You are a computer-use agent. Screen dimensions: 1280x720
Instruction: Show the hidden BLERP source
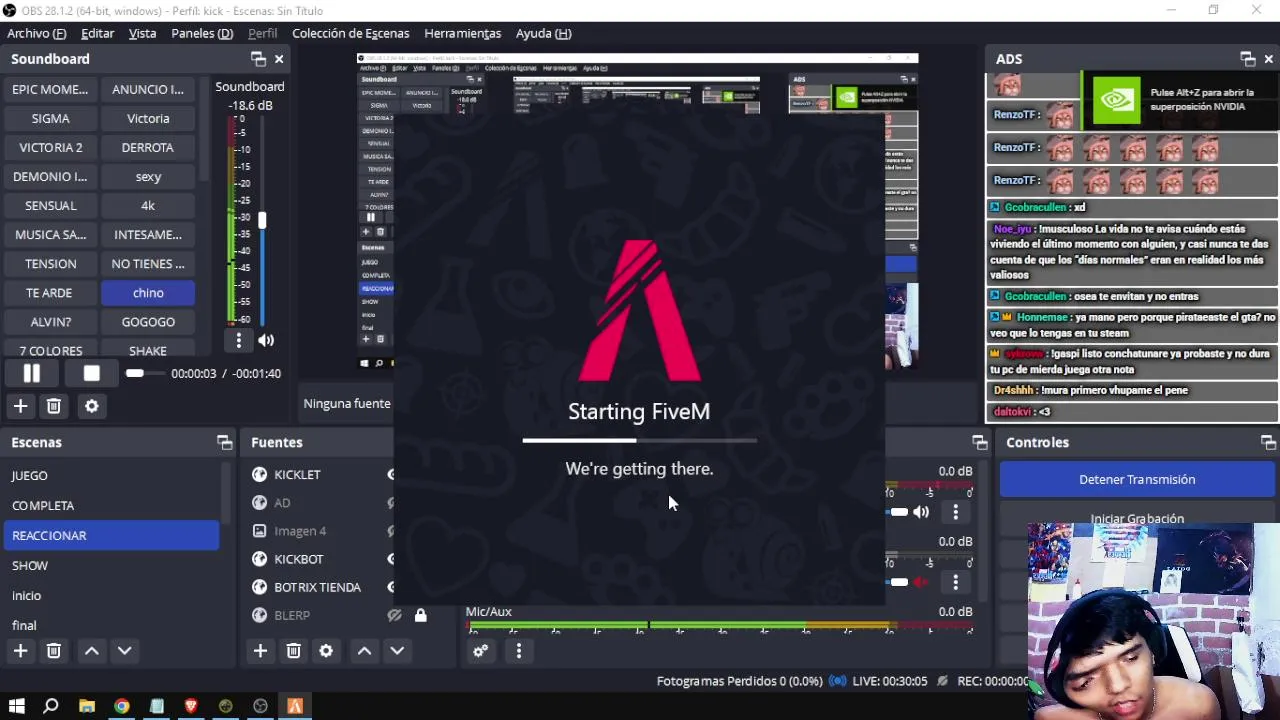(x=394, y=615)
